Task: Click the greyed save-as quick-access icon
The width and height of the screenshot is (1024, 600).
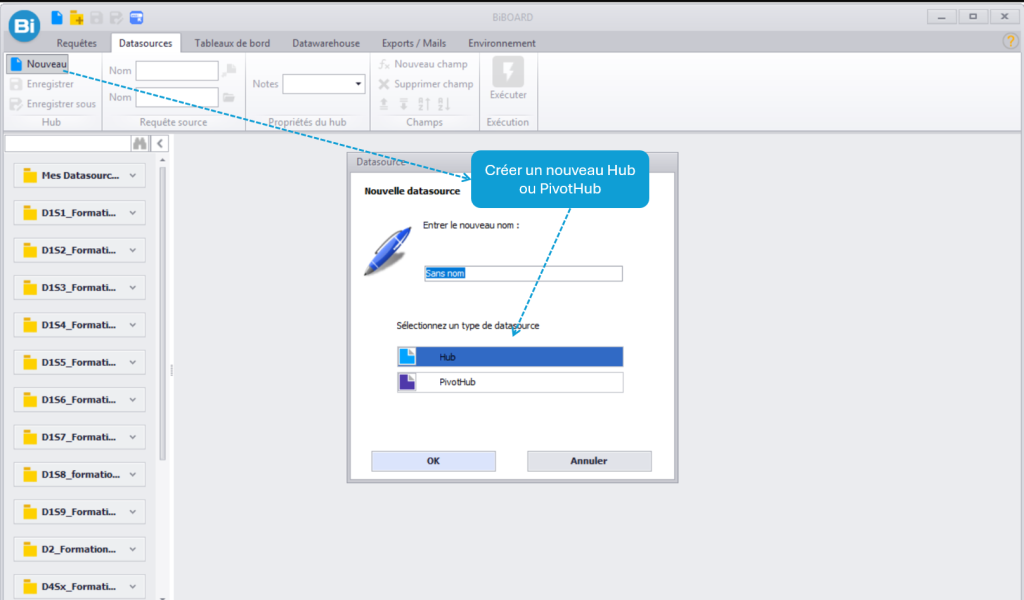Action: click(116, 18)
